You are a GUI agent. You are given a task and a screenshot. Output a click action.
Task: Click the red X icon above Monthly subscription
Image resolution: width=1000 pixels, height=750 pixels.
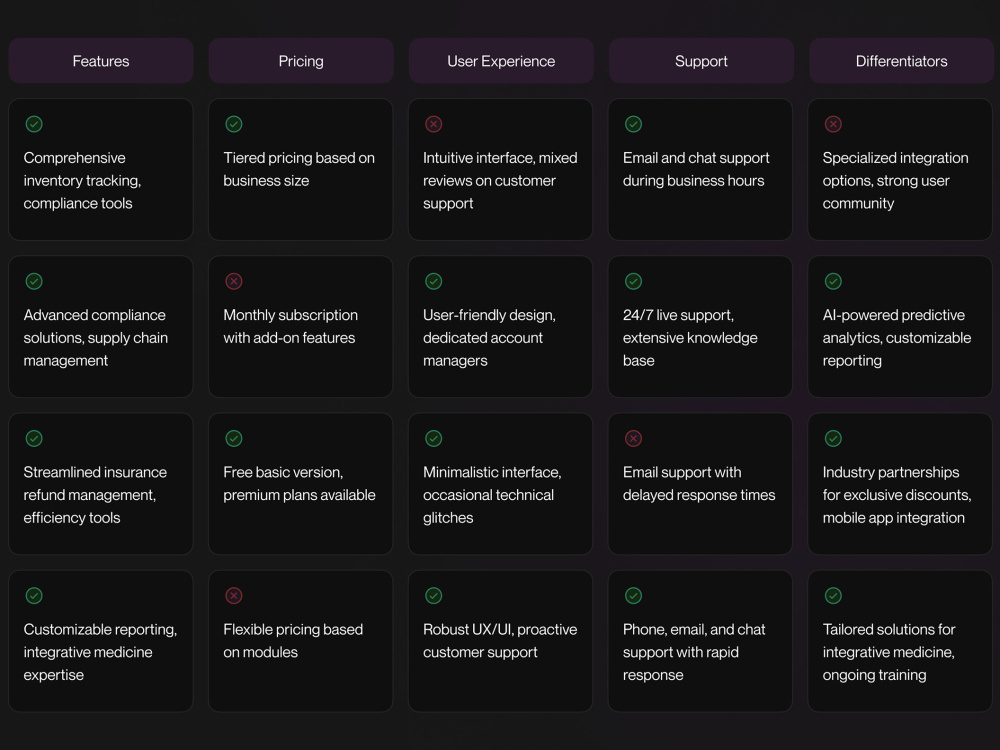coord(234,281)
